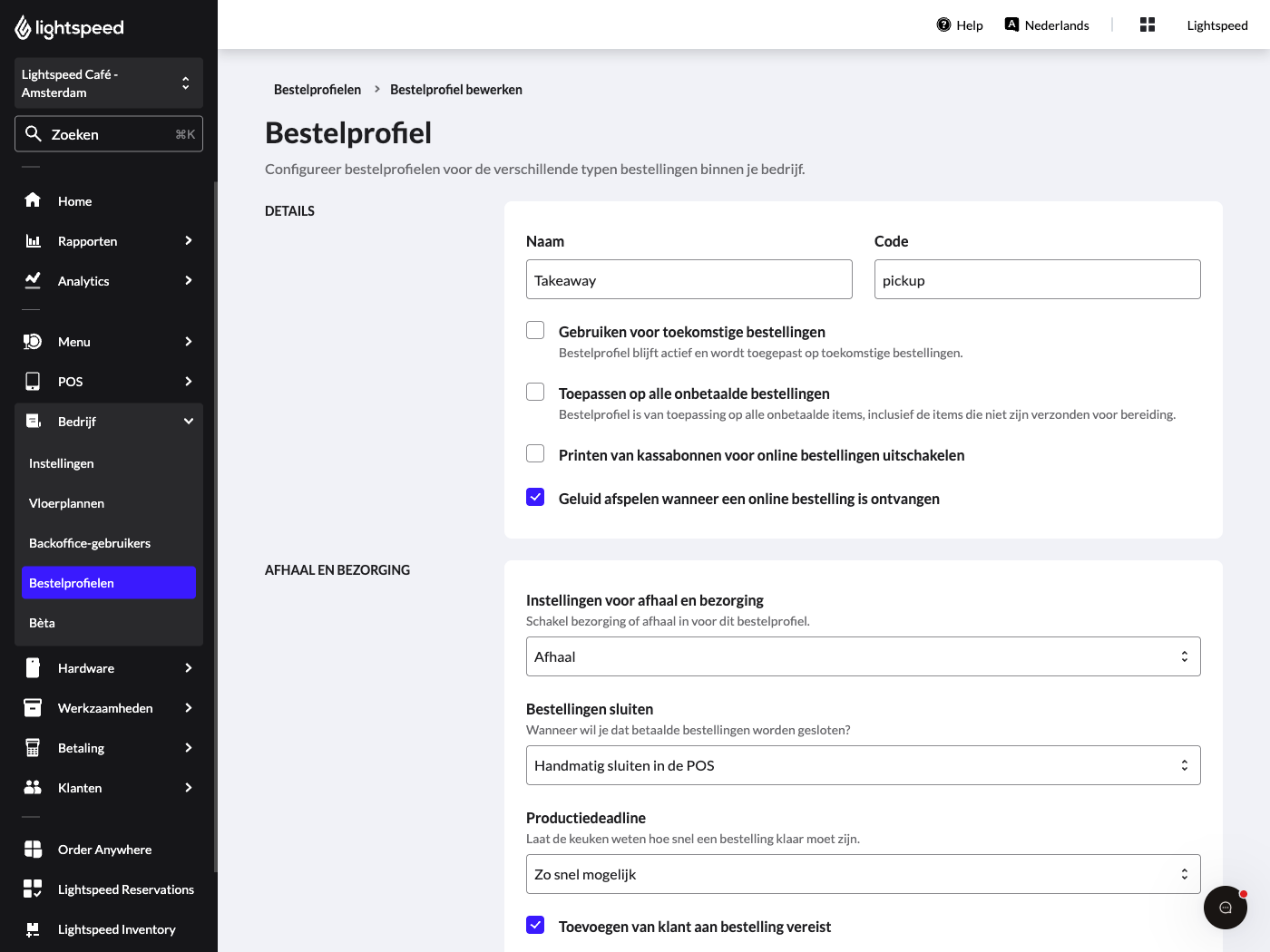Open Bèta submenu item
Viewport: 1270px width, 952px height.
pos(109,623)
